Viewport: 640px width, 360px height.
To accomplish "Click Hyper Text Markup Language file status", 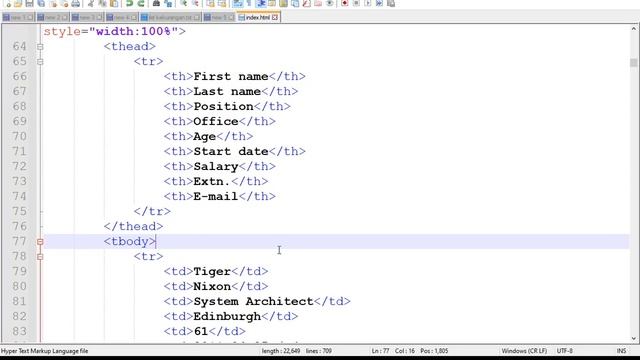I will tap(44, 351).
